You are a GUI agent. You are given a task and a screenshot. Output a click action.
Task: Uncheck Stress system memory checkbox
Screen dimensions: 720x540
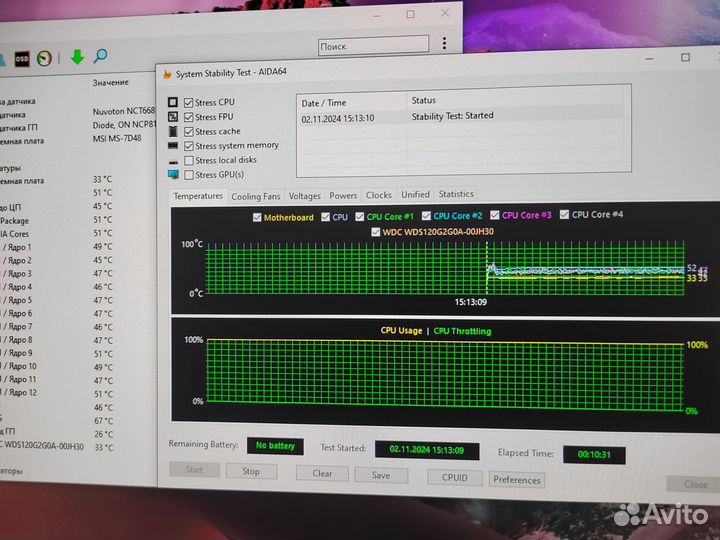188,146
